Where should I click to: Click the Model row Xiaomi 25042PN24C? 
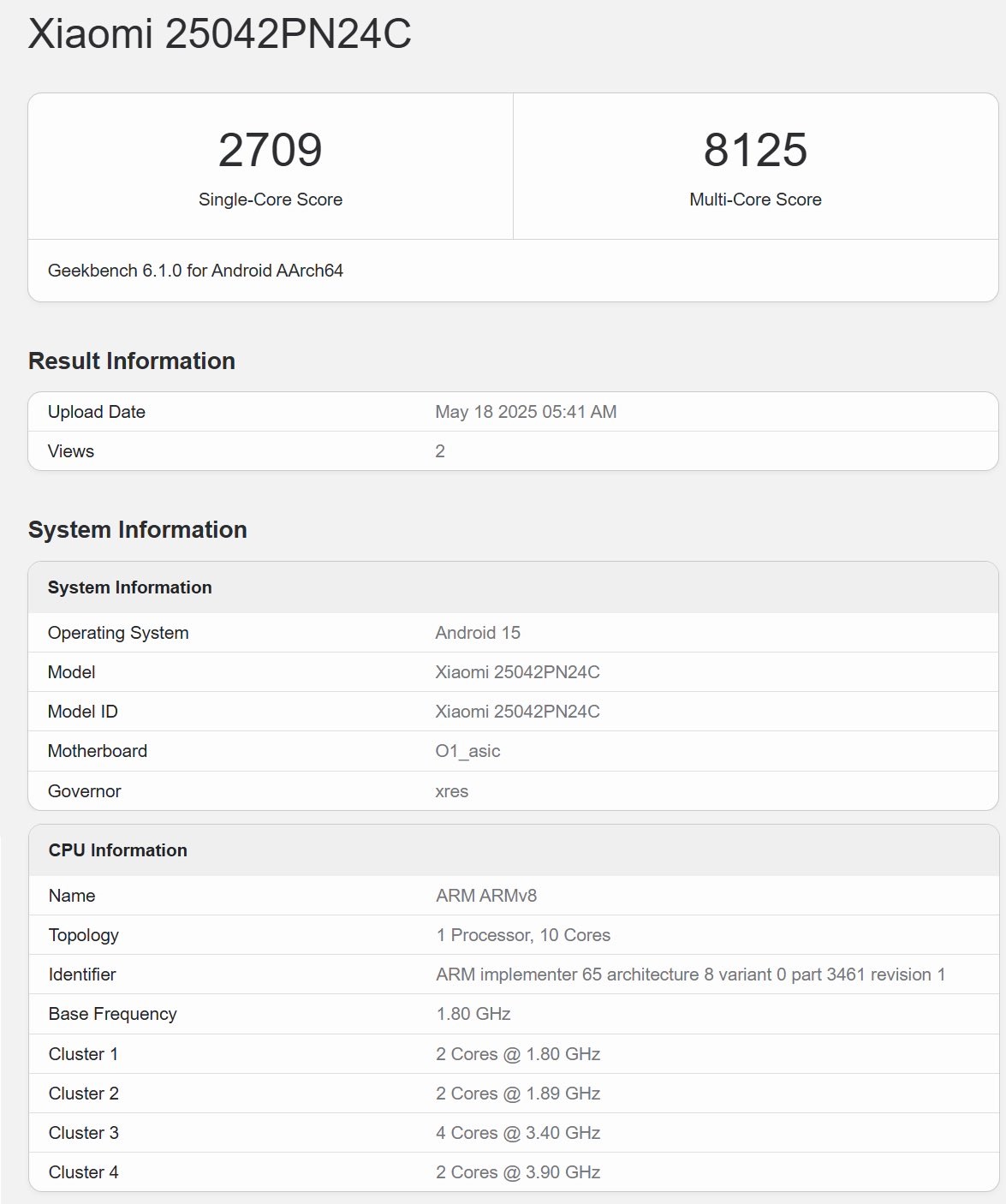click(x=516, y=671)
